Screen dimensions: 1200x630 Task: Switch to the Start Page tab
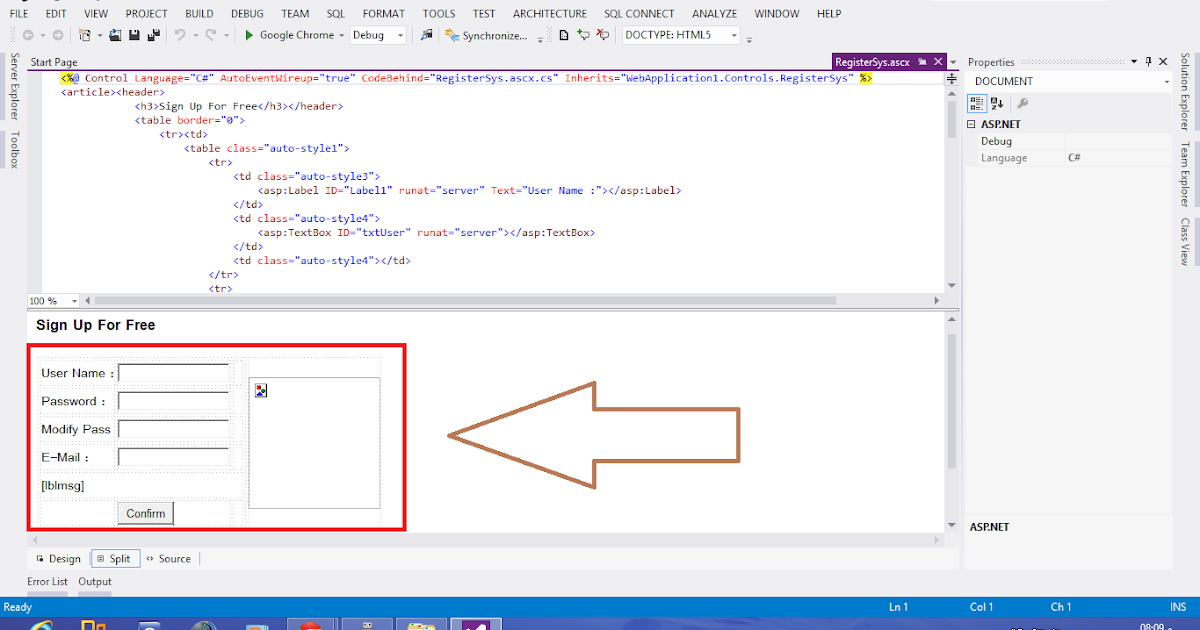(52, 61)
